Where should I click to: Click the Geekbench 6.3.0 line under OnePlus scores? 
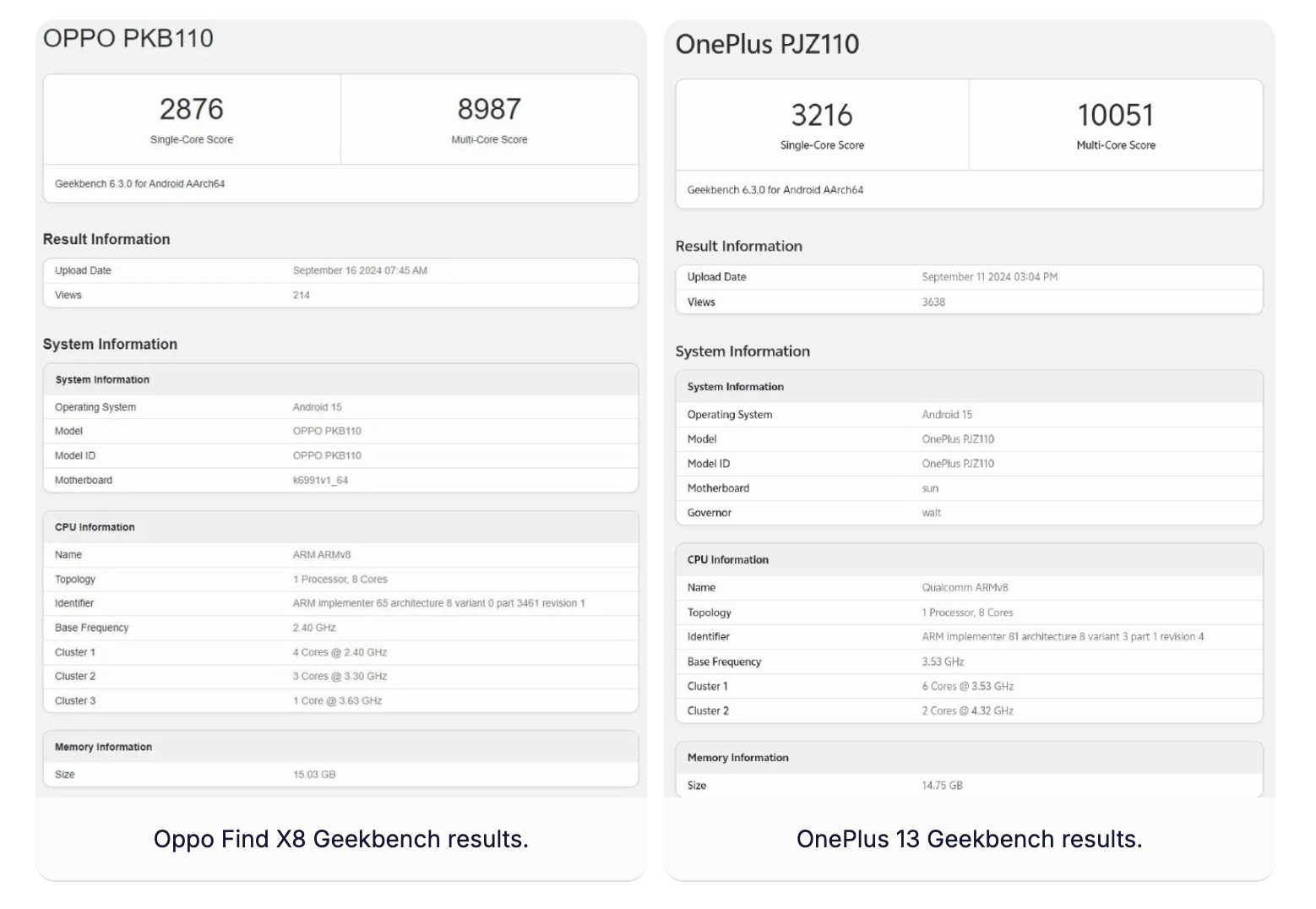[x=775, y=190]
